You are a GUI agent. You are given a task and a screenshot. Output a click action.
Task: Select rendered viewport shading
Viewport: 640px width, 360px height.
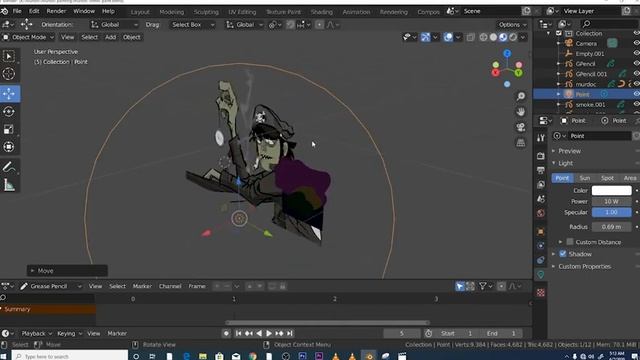pyautogui.click(x=513, y=37)
